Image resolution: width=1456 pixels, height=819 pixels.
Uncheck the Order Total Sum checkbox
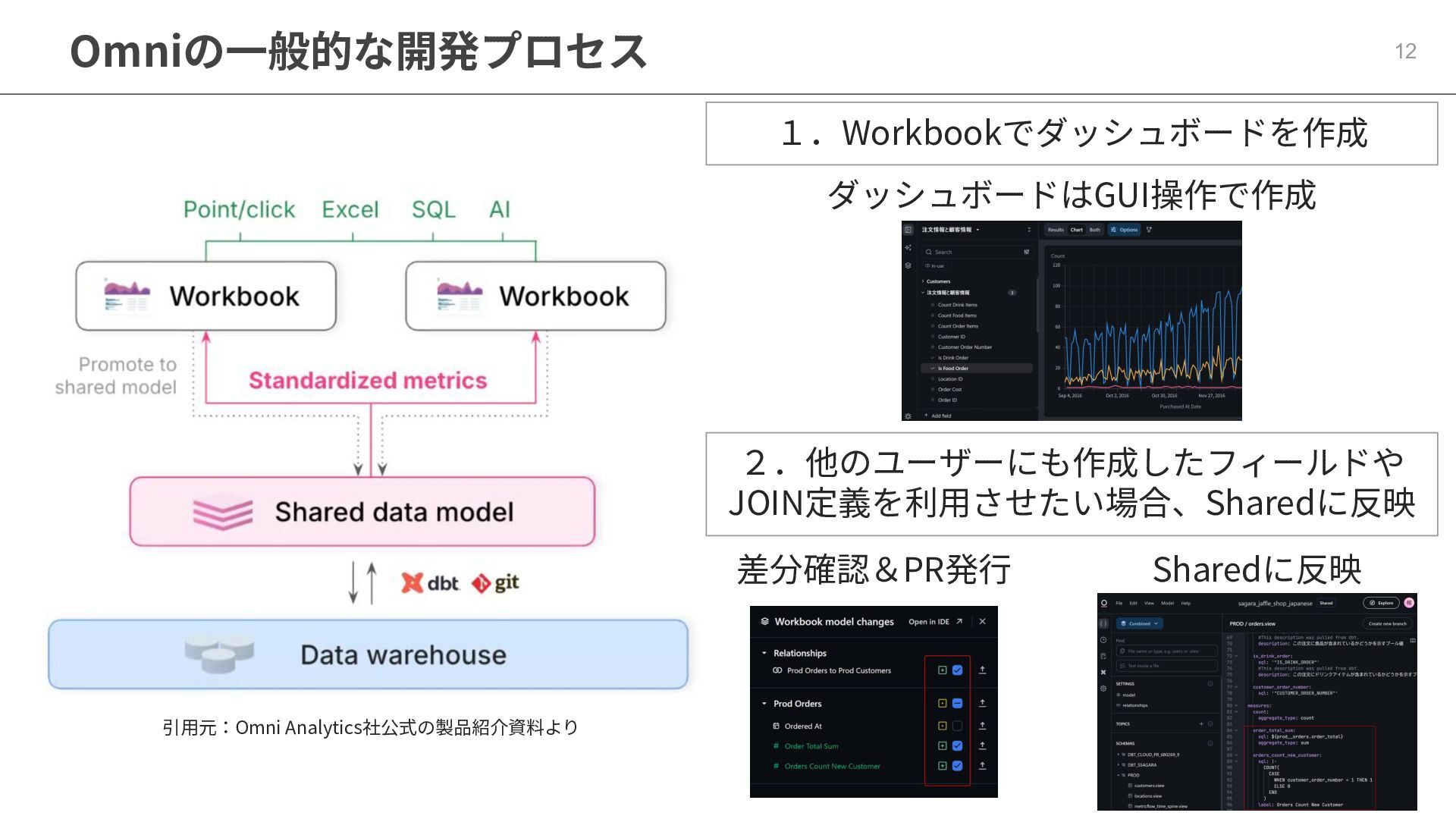[x=957, y=746]
